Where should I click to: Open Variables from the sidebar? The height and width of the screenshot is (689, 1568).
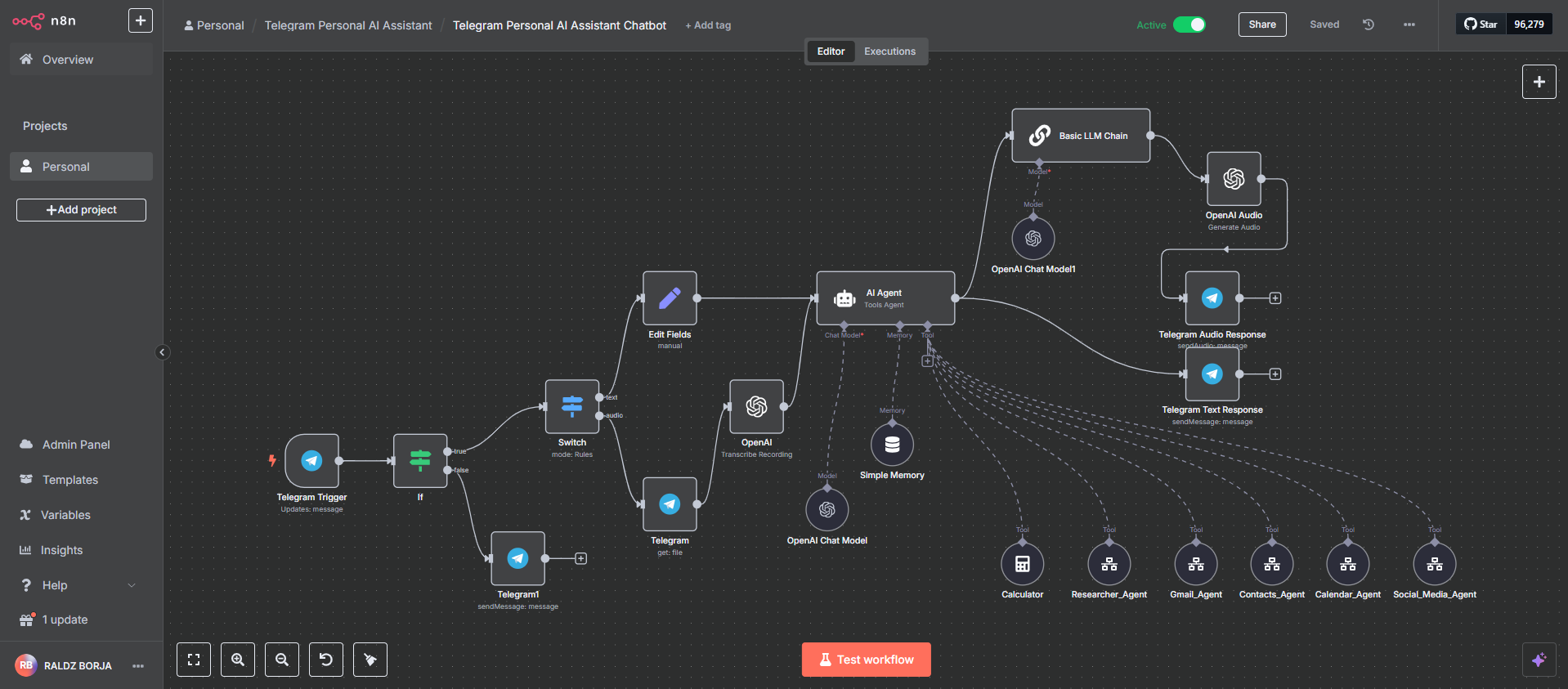click(x=81, y=515)
